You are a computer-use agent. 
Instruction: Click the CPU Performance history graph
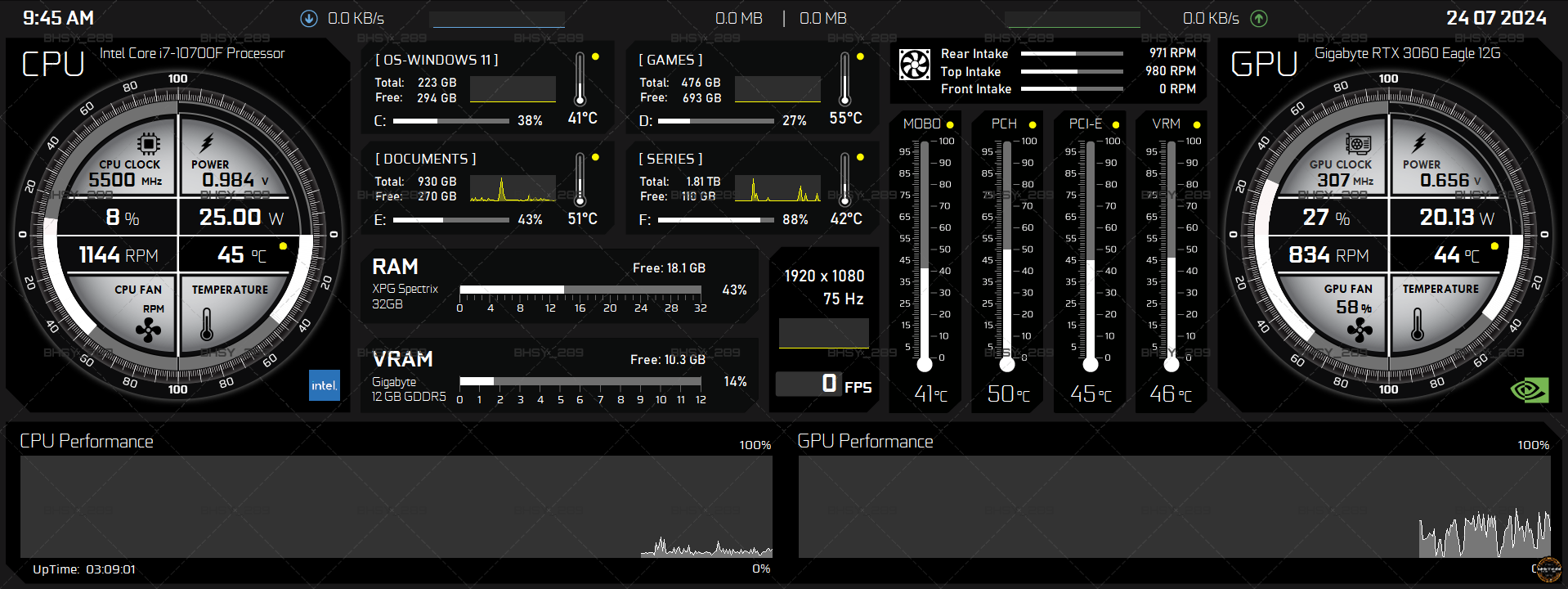coord(396,507)
